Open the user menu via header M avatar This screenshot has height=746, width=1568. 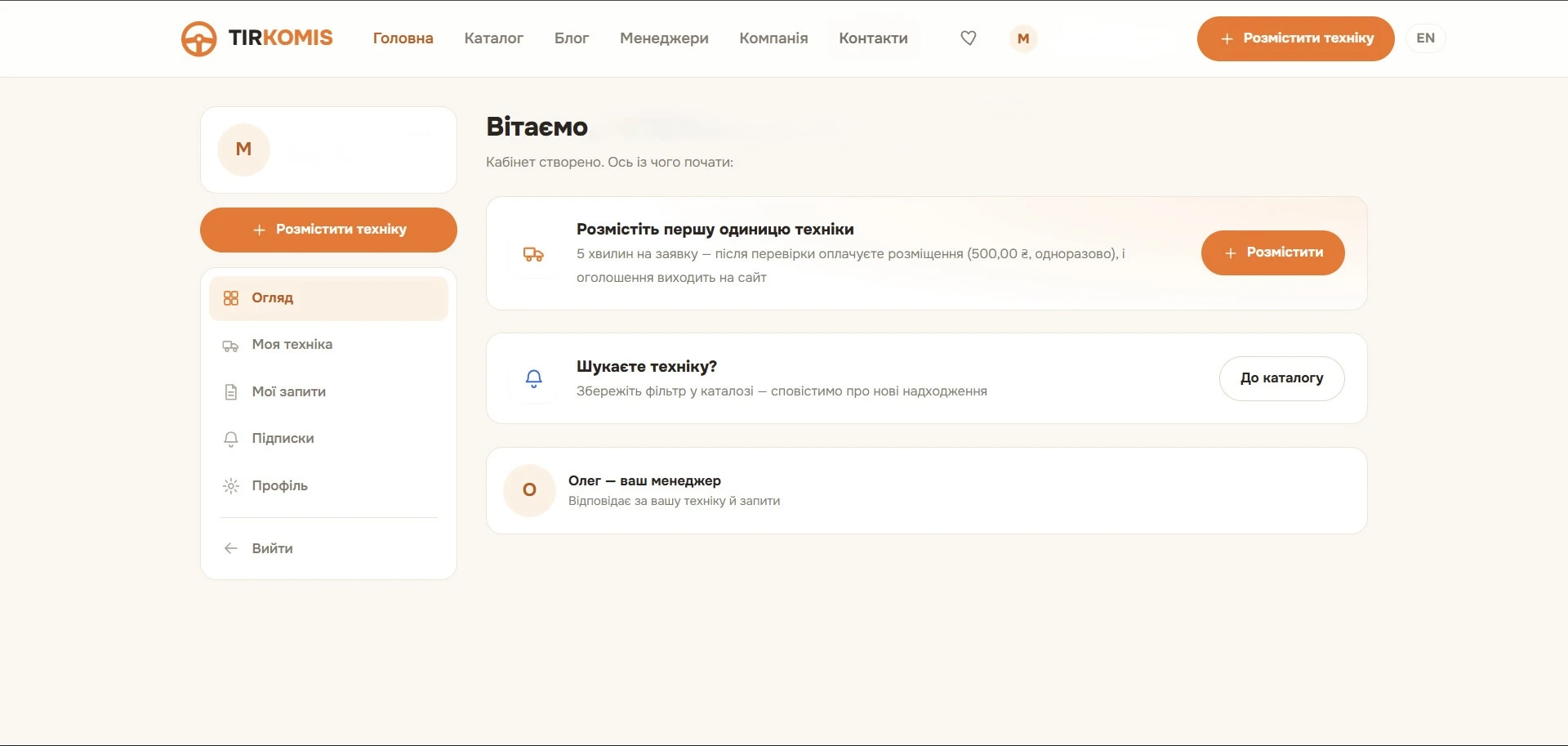1023,38
